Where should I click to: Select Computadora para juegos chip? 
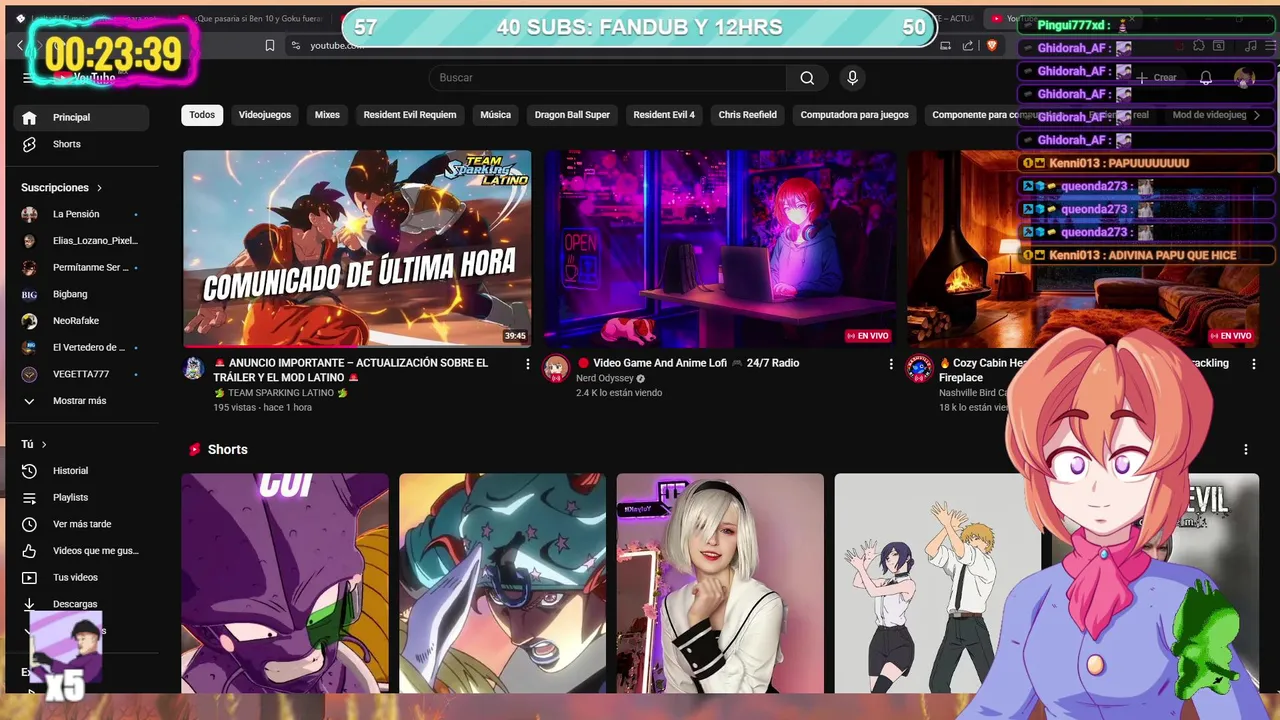click(x=855, y=115)
